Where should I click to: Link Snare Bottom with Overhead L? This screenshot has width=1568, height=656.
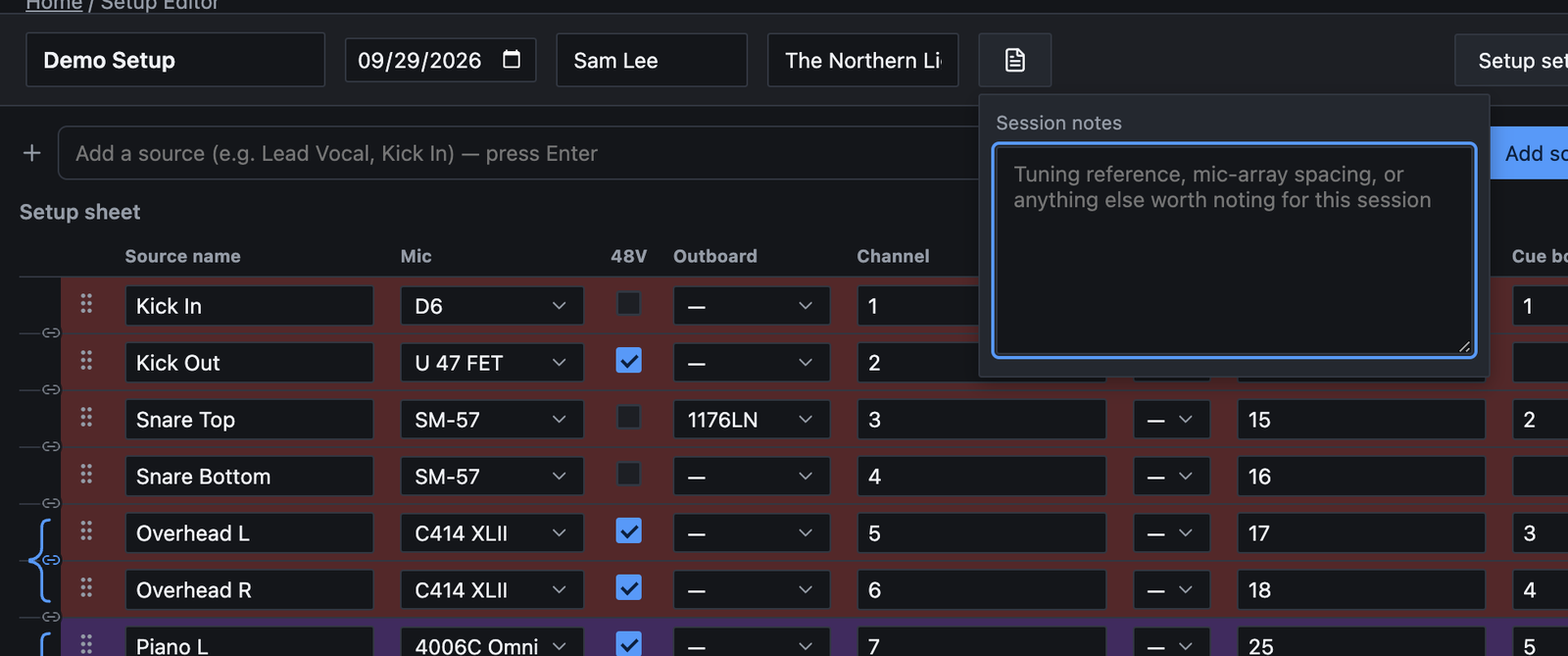point(51,504)
